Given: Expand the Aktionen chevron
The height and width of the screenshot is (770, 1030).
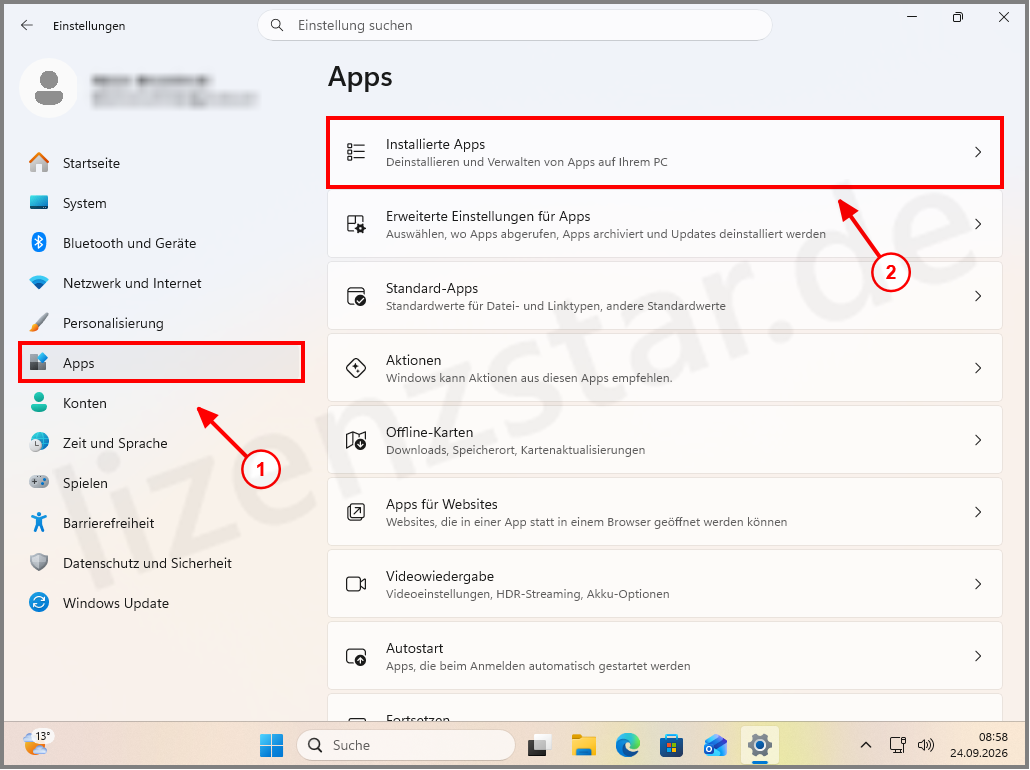Looking at the screenshot, I should 978,368.
